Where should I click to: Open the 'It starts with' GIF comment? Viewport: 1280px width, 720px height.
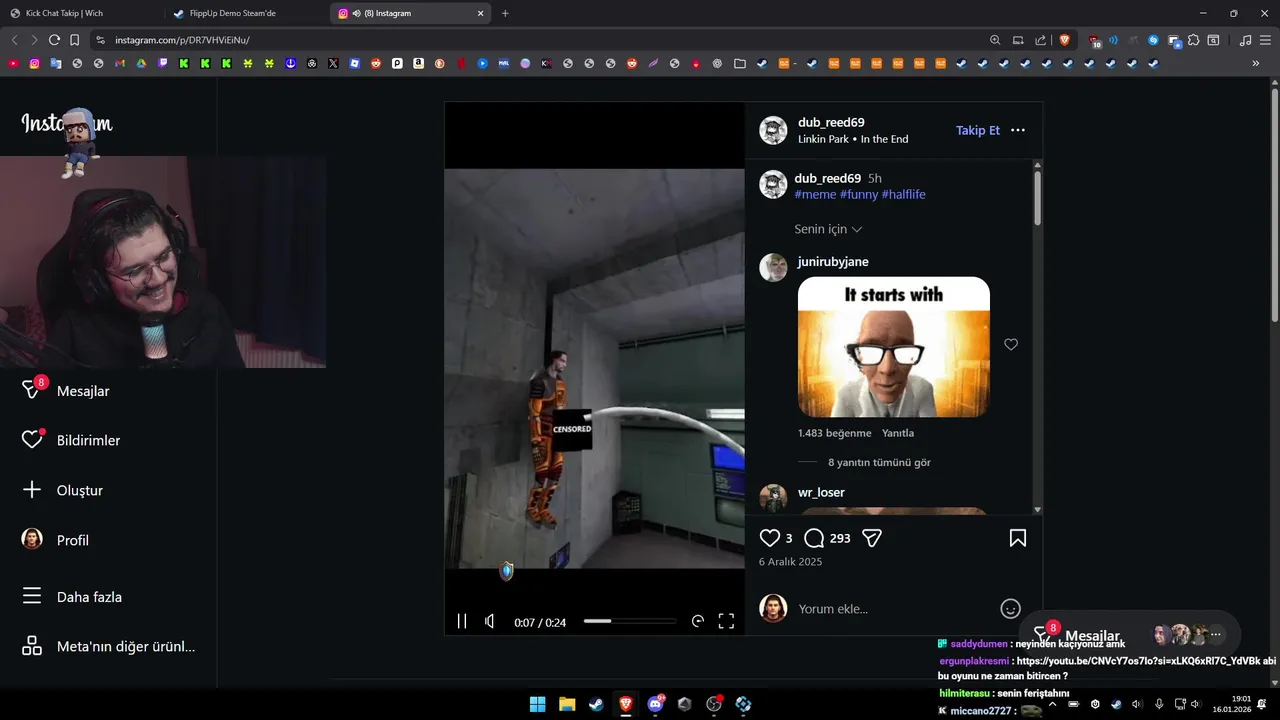pos(894,347)
